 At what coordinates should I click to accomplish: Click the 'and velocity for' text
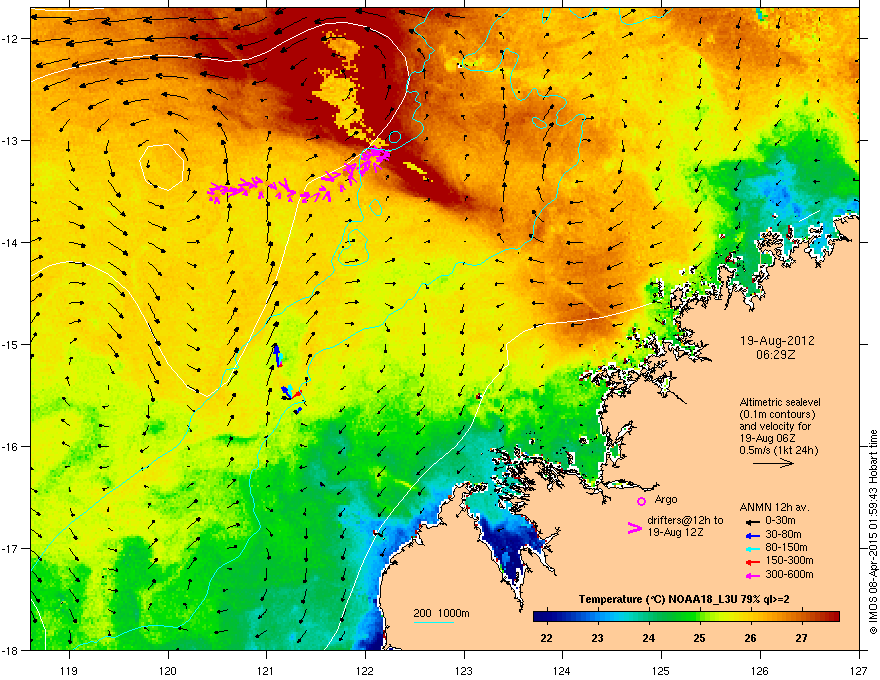(x=775, y=426)
